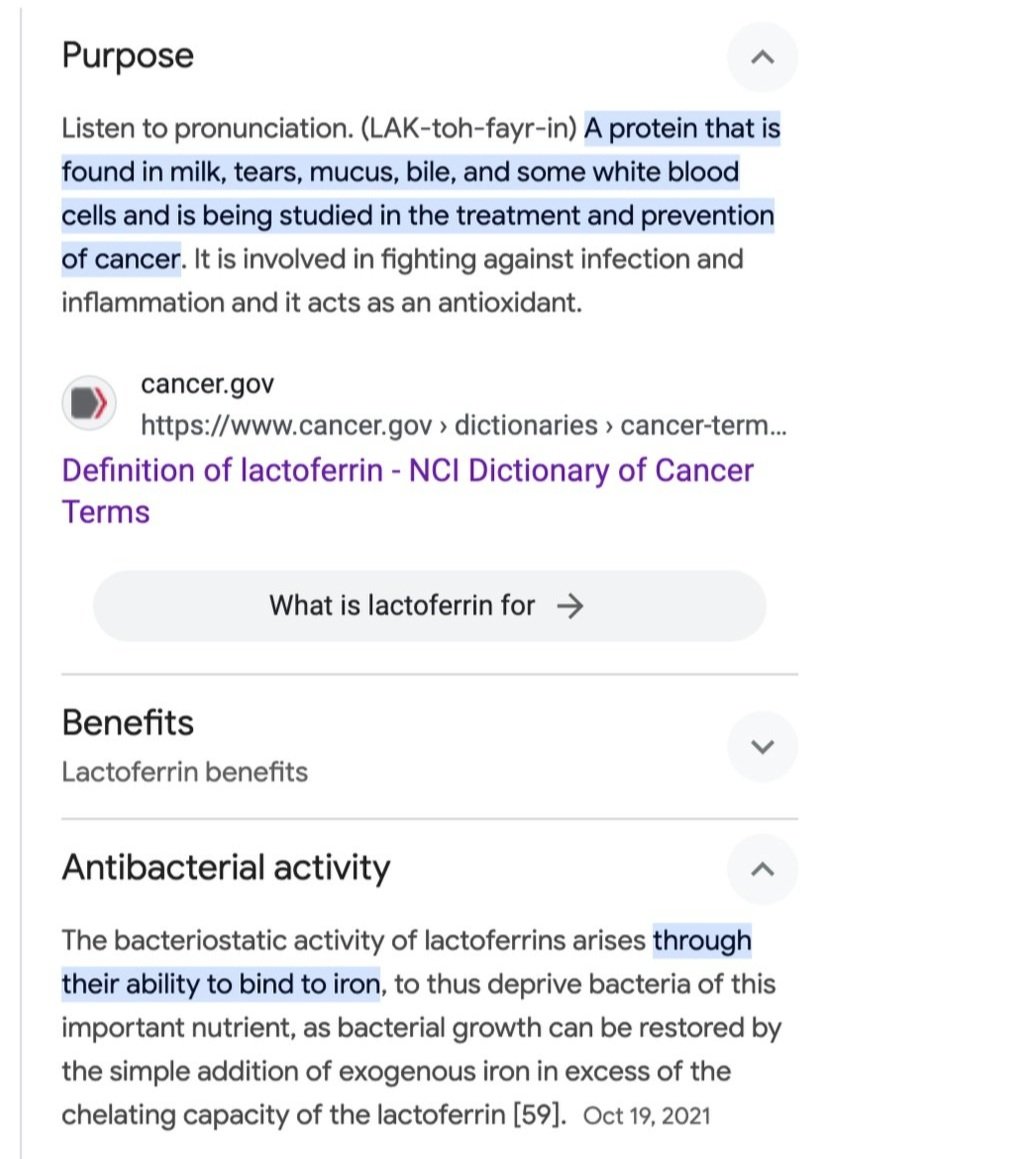Click the 'Lactoferrin benefits' subtitle
The width and height of the screenshot is (1032, 1159).
185,772
